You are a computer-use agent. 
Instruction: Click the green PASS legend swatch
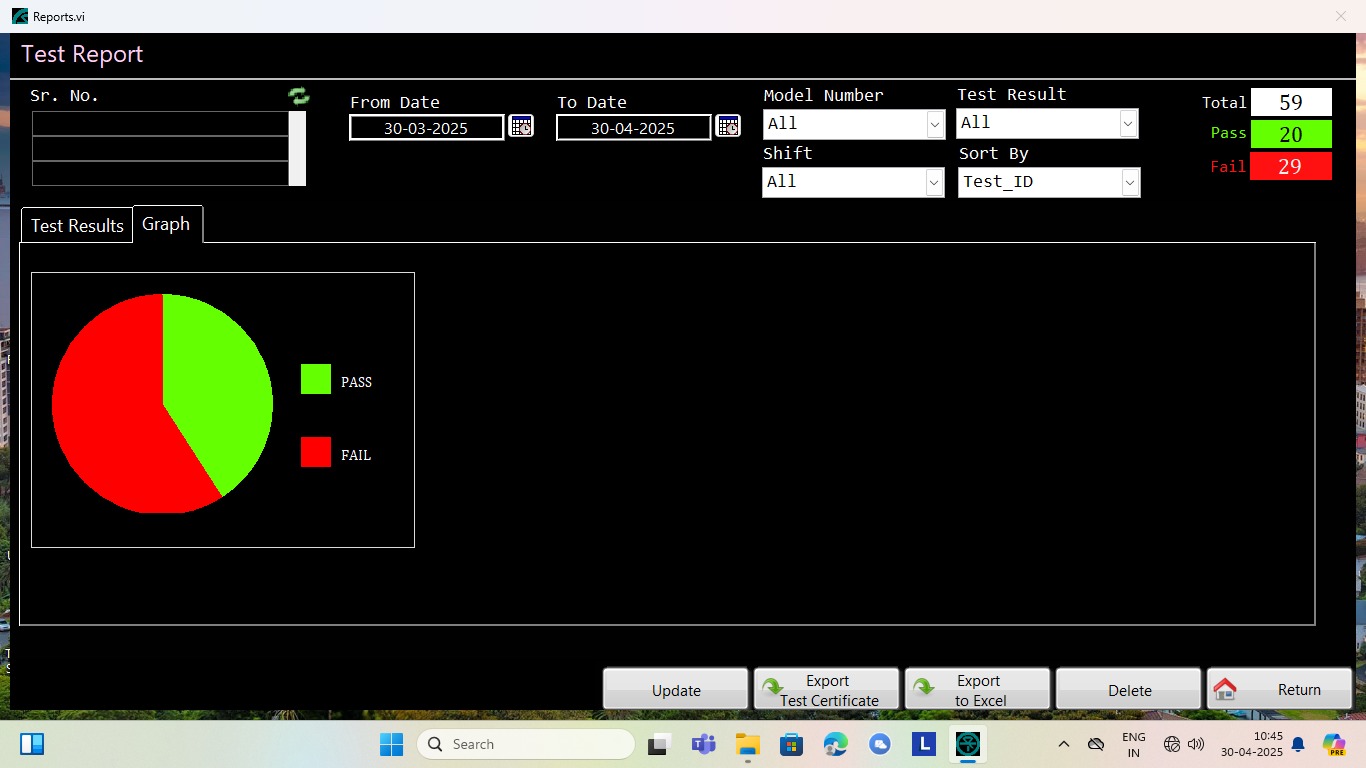(x=316, y=379)
